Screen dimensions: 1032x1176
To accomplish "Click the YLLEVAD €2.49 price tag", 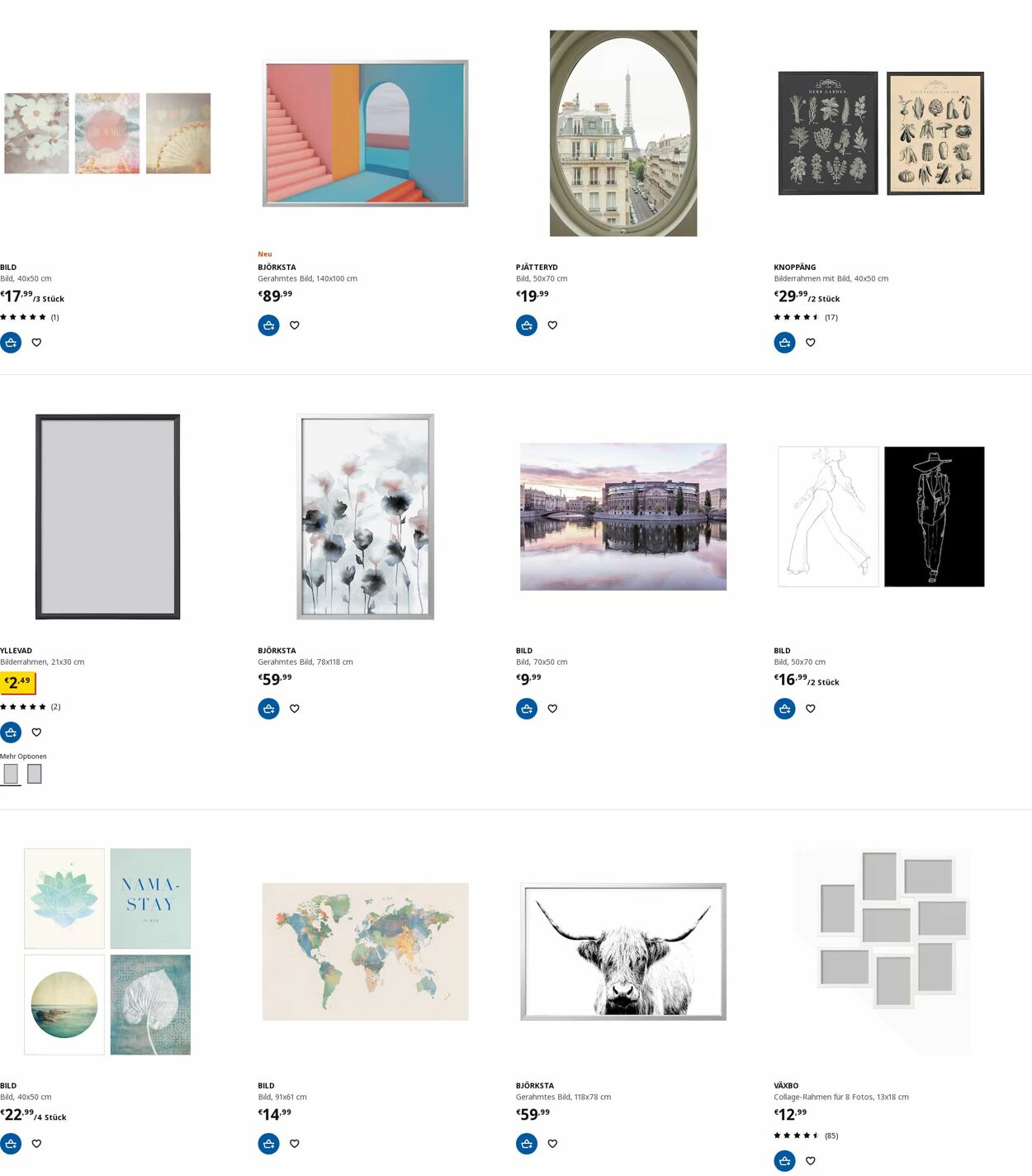I will pos(18,683).
